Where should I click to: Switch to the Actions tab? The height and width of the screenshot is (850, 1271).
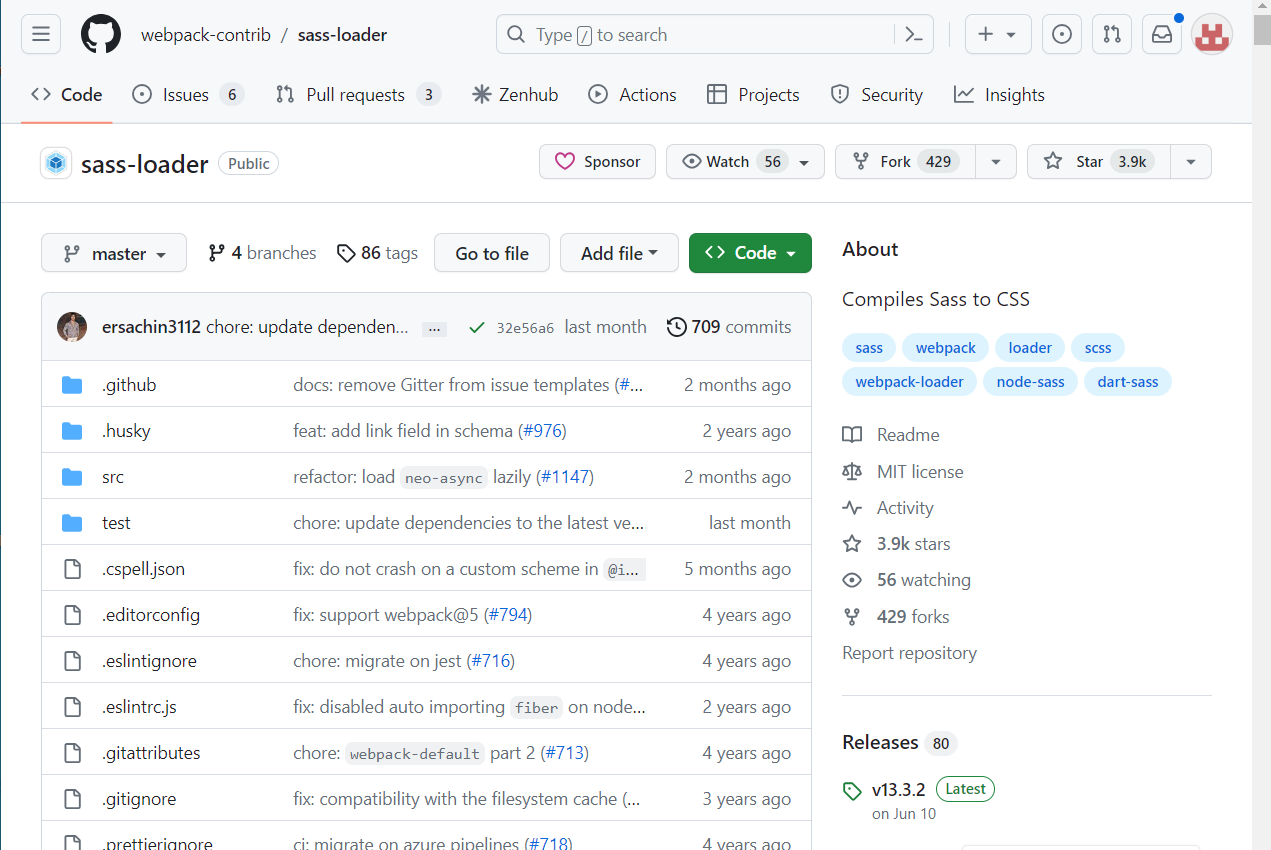tap(632, 95)
